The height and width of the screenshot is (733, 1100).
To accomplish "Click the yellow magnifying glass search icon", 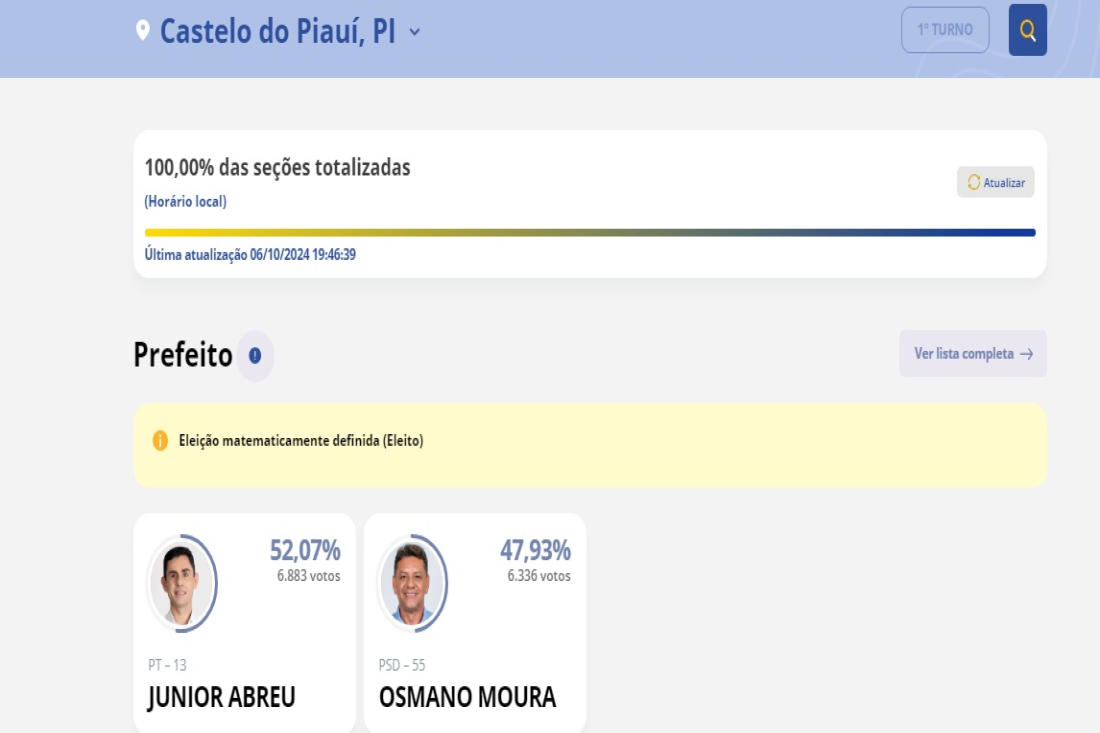I will pos(1027,30).
